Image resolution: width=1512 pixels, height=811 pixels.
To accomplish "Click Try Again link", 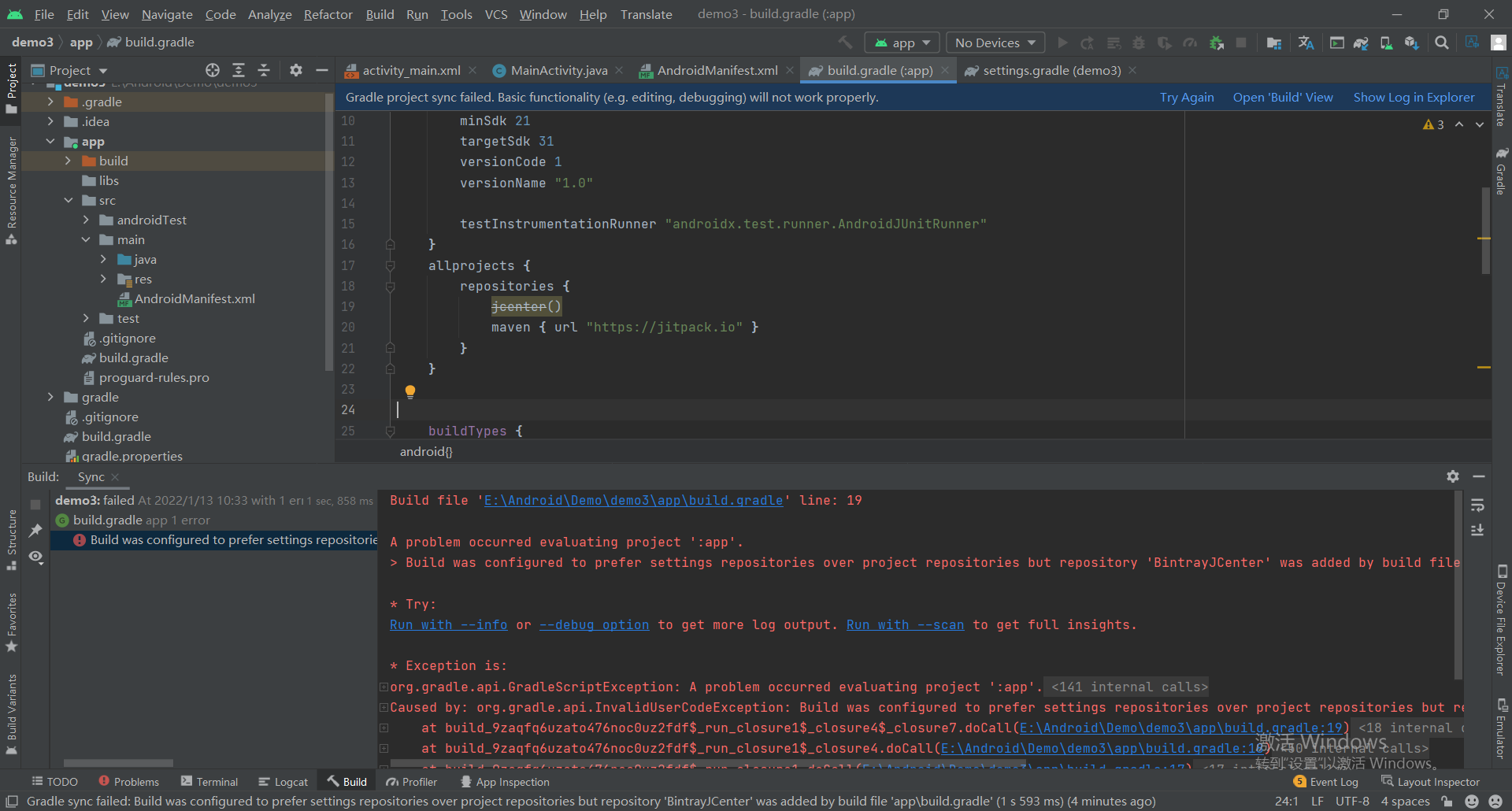I will click(x=1187, y=98).
